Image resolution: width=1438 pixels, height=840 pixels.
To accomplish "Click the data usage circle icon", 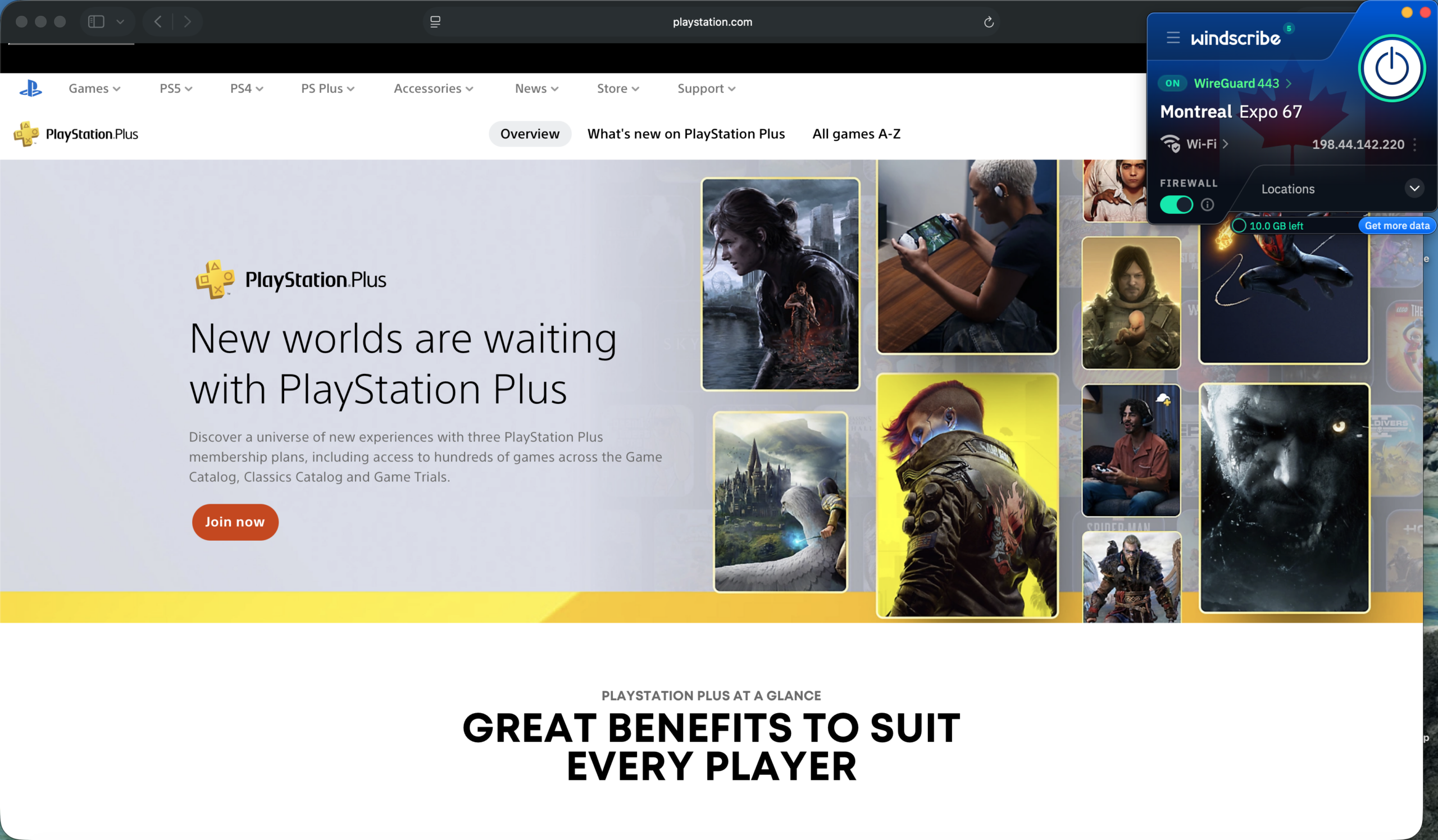I will (1239, 225).
